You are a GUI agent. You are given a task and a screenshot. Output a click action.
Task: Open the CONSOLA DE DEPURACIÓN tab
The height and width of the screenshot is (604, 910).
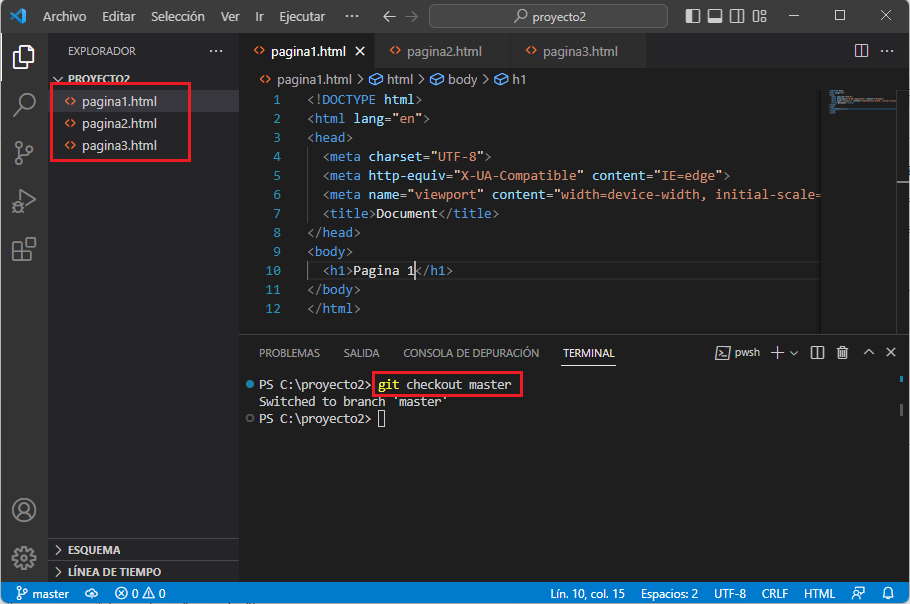click(471, 353)
